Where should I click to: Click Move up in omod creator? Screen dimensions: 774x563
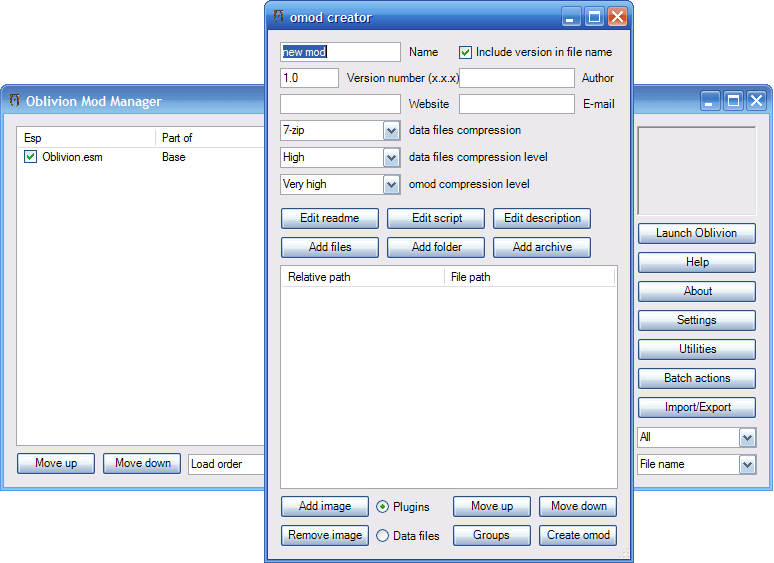[x=492, y=506]
